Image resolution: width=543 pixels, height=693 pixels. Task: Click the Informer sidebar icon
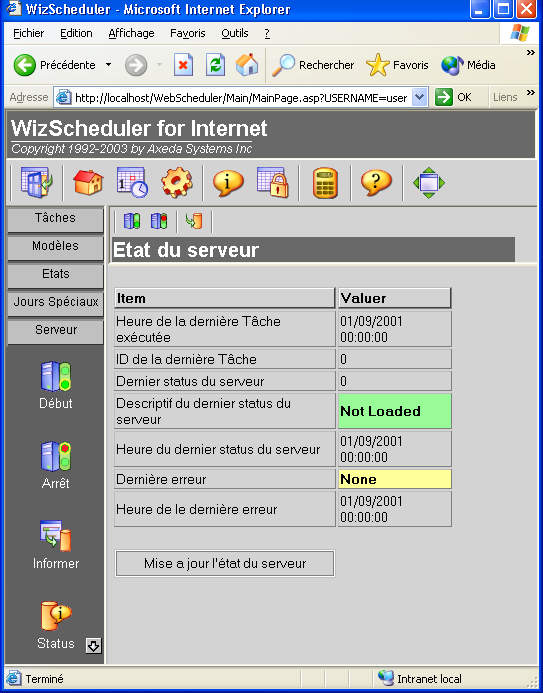pyautogui.click(x=56, y=536)
